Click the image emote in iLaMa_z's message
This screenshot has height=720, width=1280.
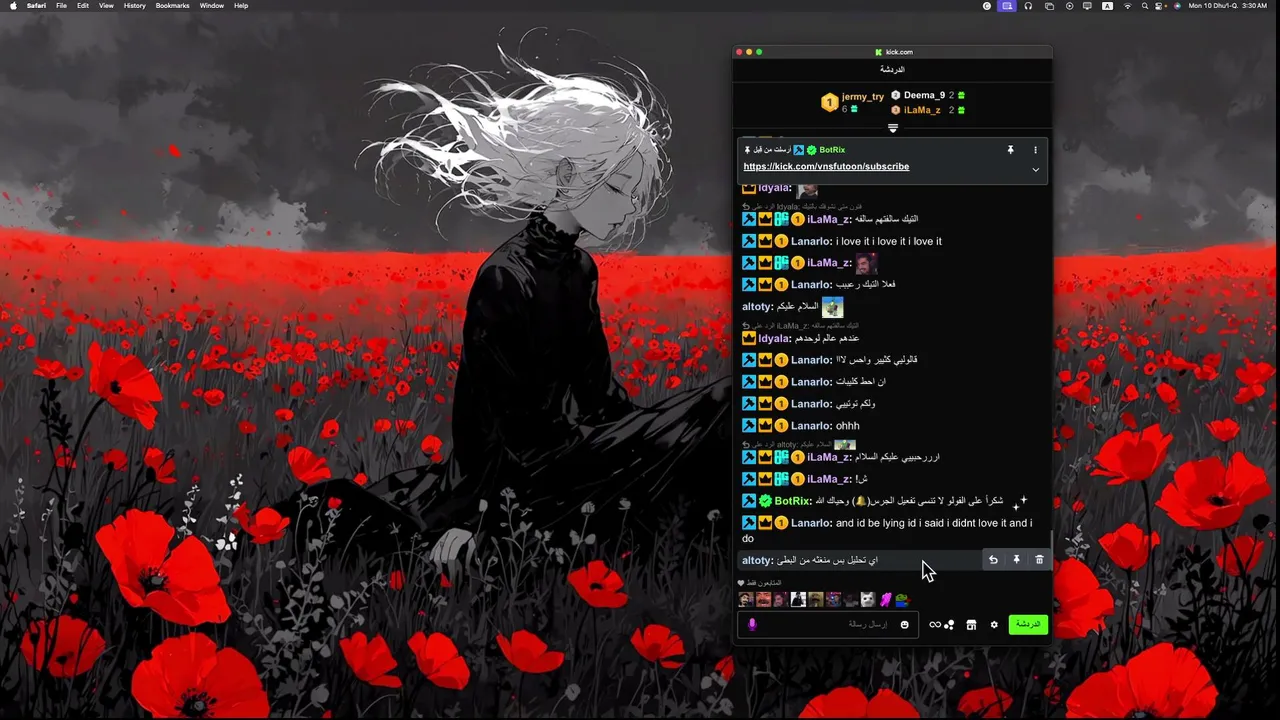[x=866, y=263]
